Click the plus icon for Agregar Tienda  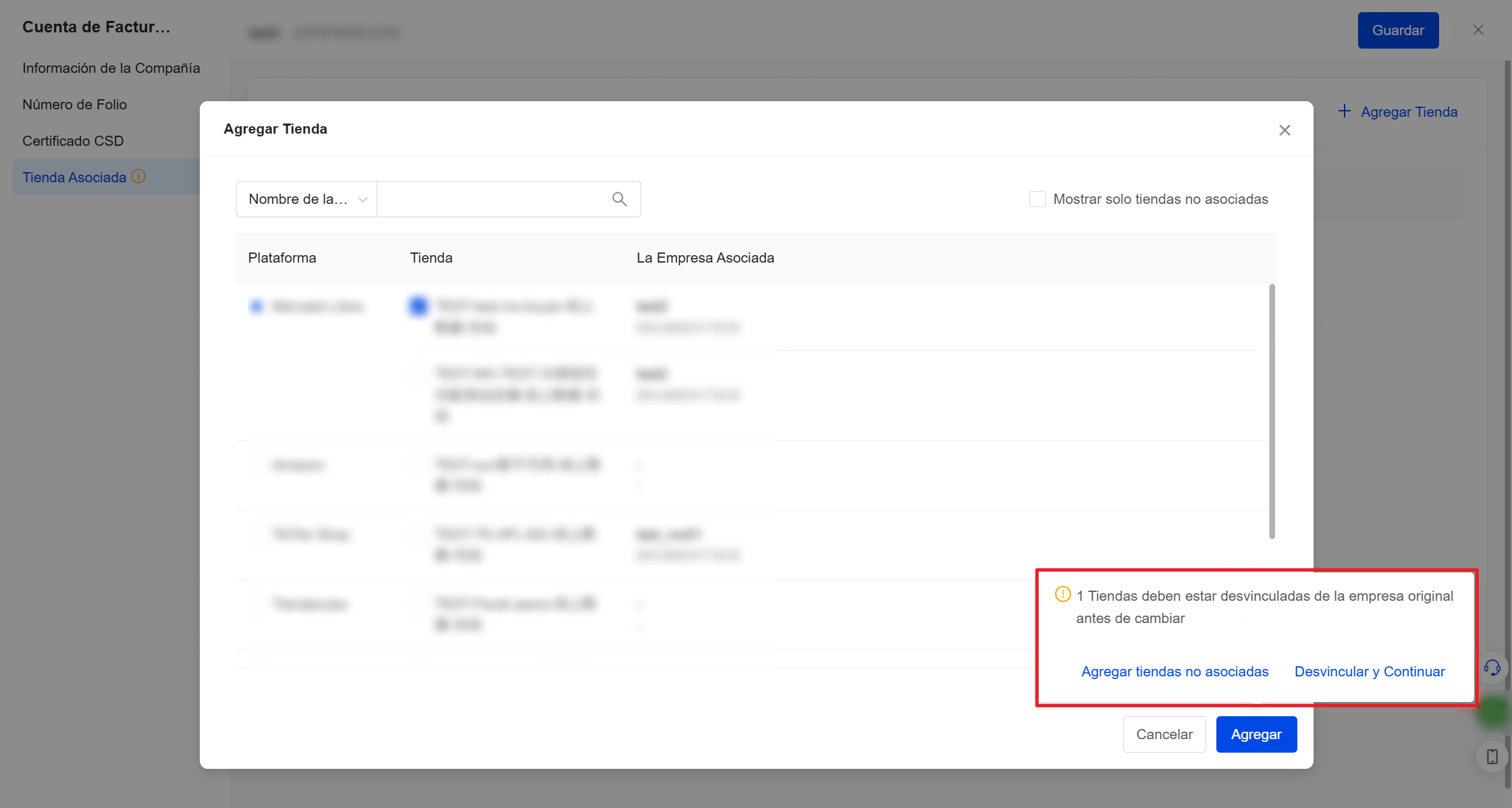click(x=1345, y=111)
